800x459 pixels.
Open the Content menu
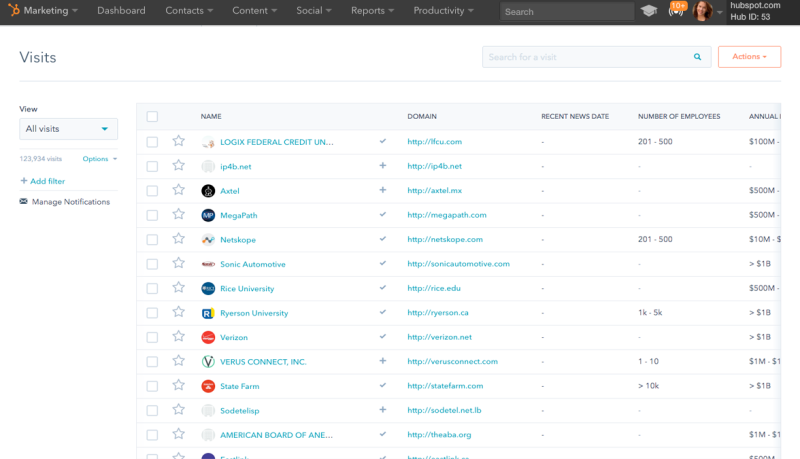click(255, 10)
